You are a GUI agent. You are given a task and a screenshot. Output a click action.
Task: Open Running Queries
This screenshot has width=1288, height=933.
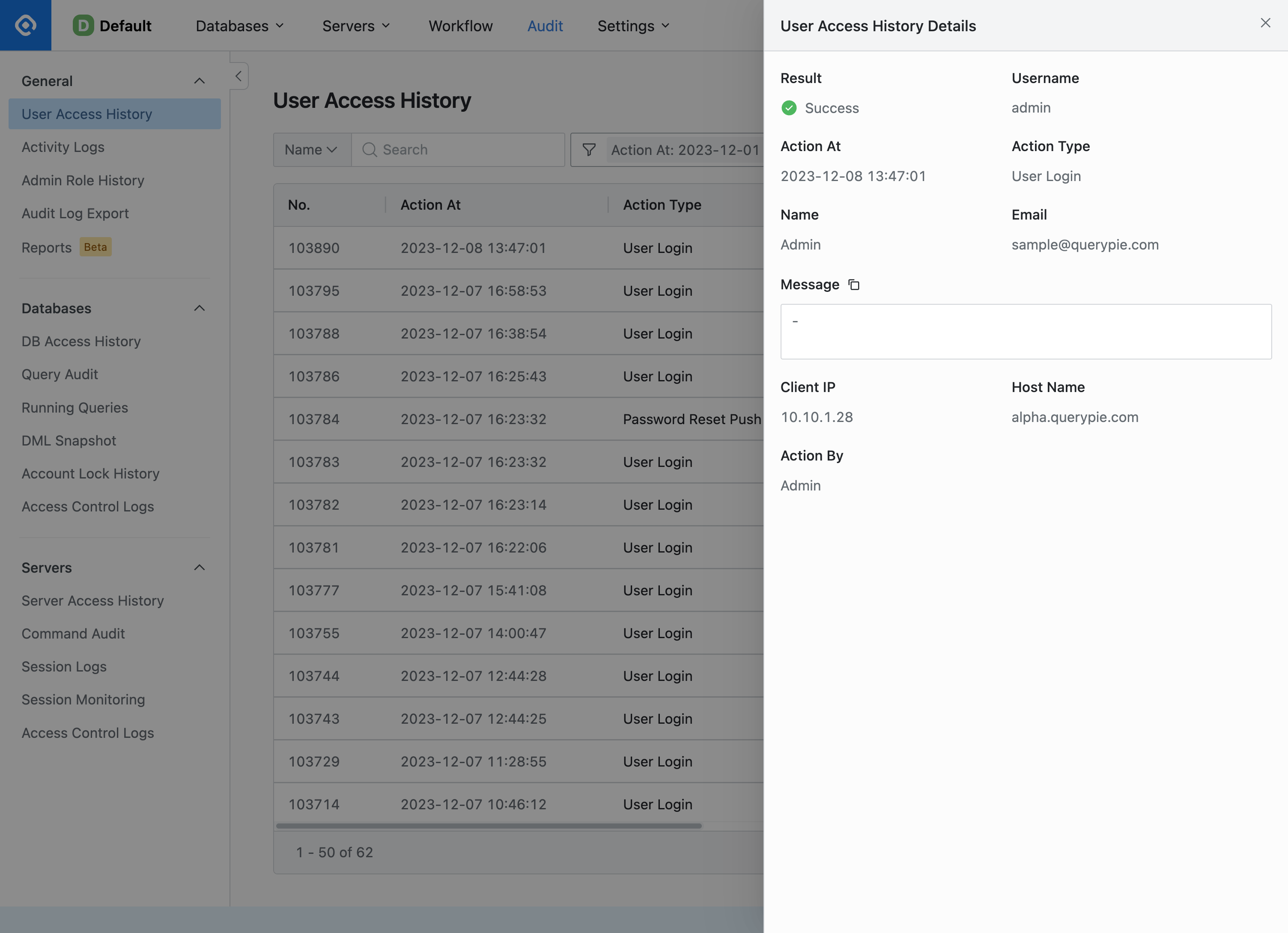point(75,407)
